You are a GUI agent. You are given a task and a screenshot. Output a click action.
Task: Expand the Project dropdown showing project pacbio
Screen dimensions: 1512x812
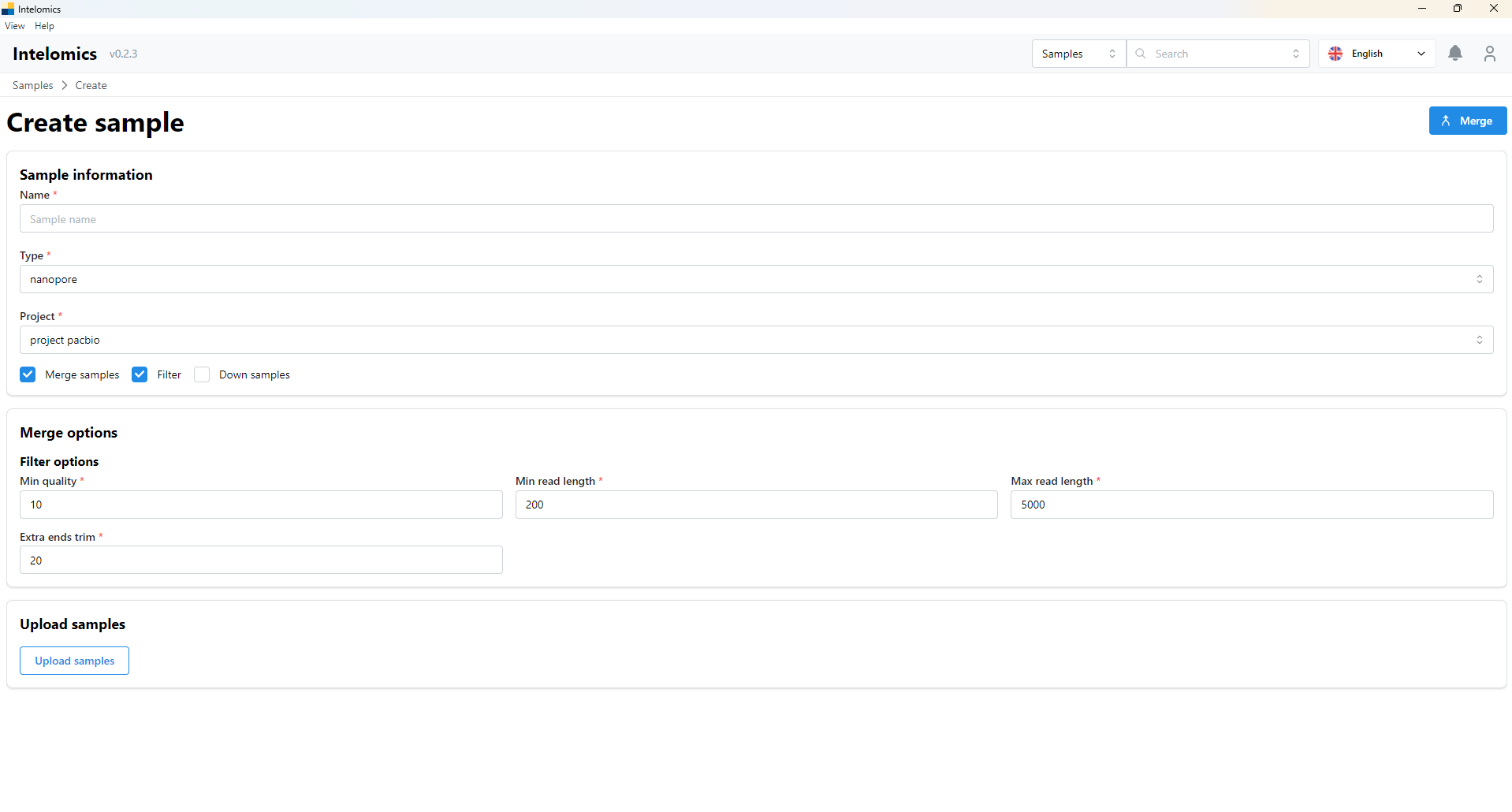756,340
